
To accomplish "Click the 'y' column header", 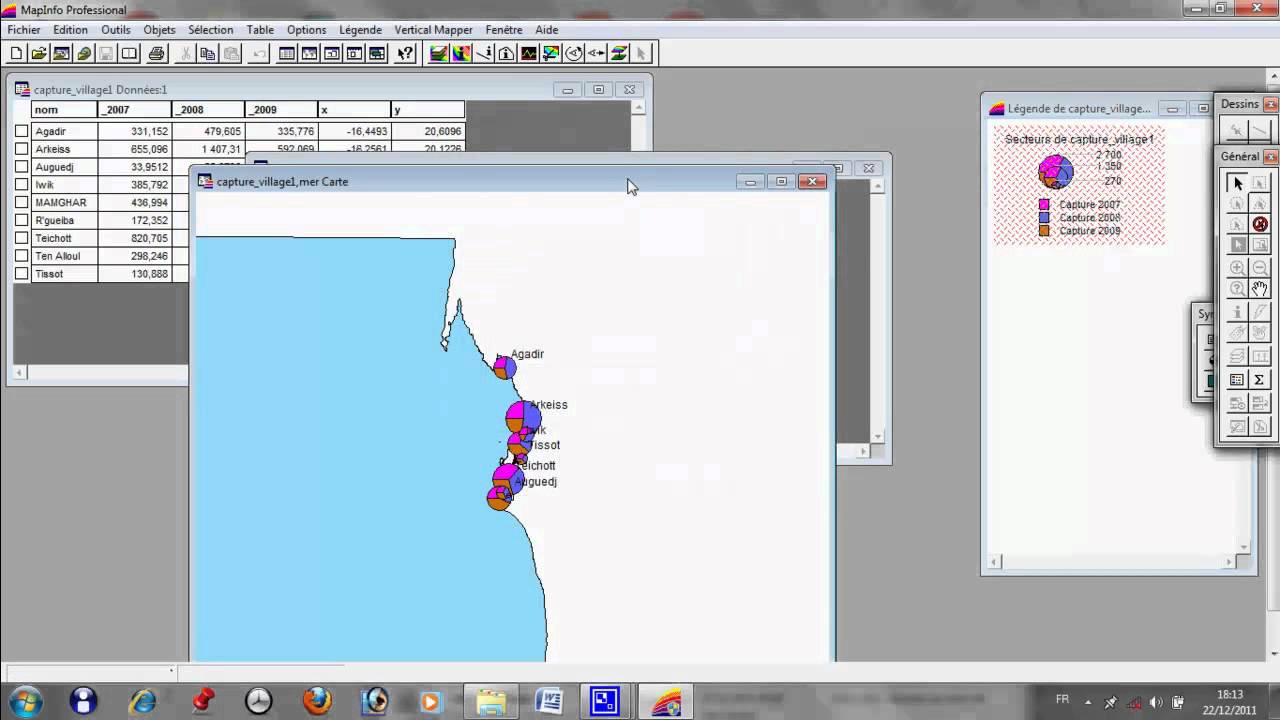I will 428,110.
